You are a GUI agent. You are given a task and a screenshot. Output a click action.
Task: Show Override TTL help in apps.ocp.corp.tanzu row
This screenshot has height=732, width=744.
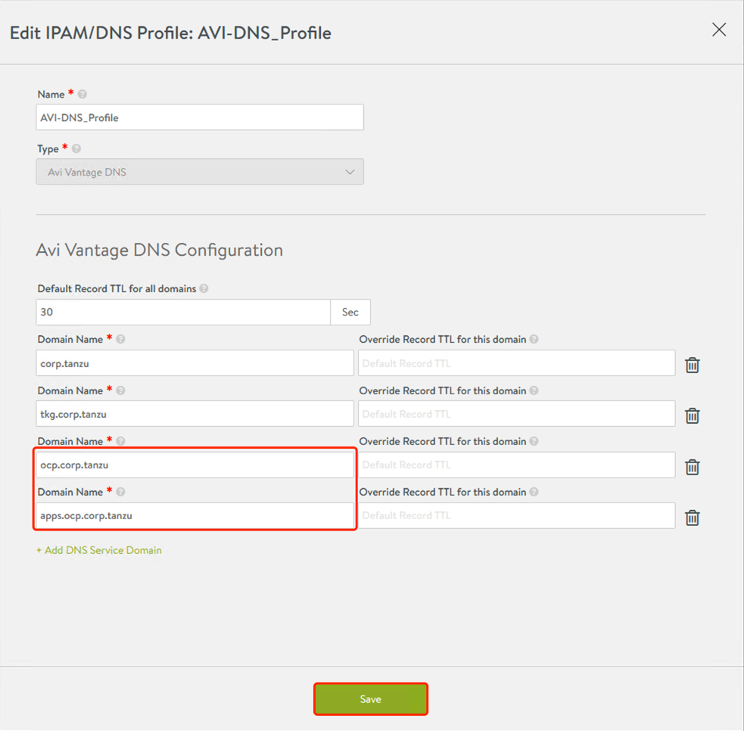(x=534, y=492)
